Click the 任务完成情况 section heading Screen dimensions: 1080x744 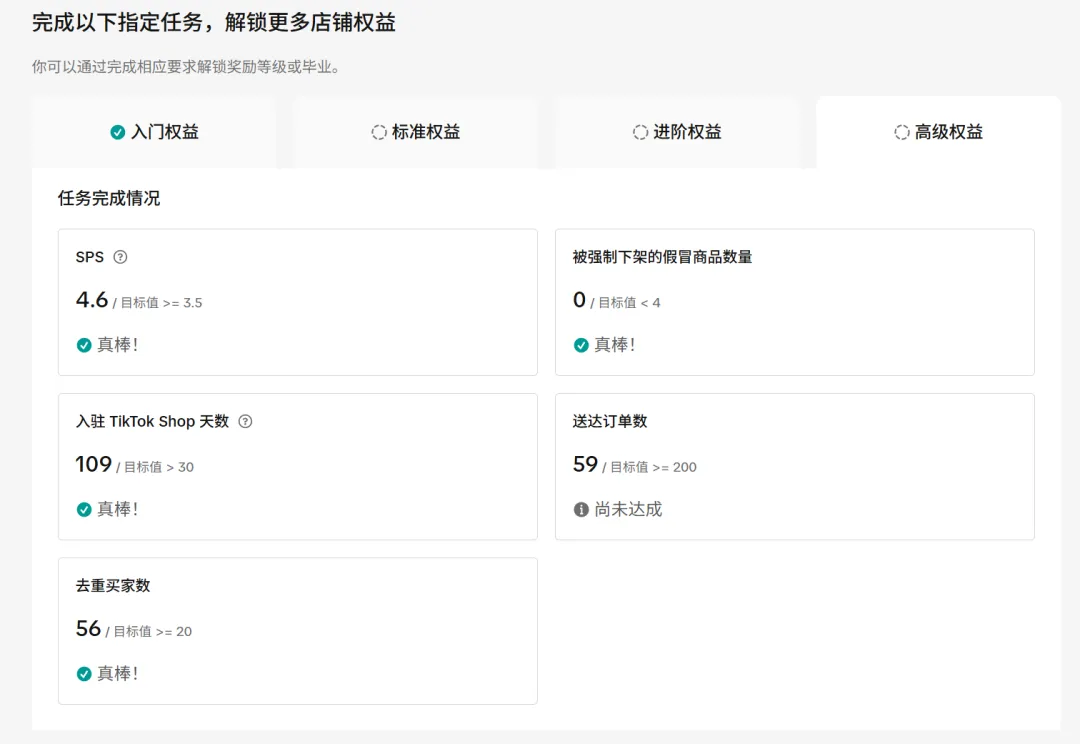click(x=109, y=198)
